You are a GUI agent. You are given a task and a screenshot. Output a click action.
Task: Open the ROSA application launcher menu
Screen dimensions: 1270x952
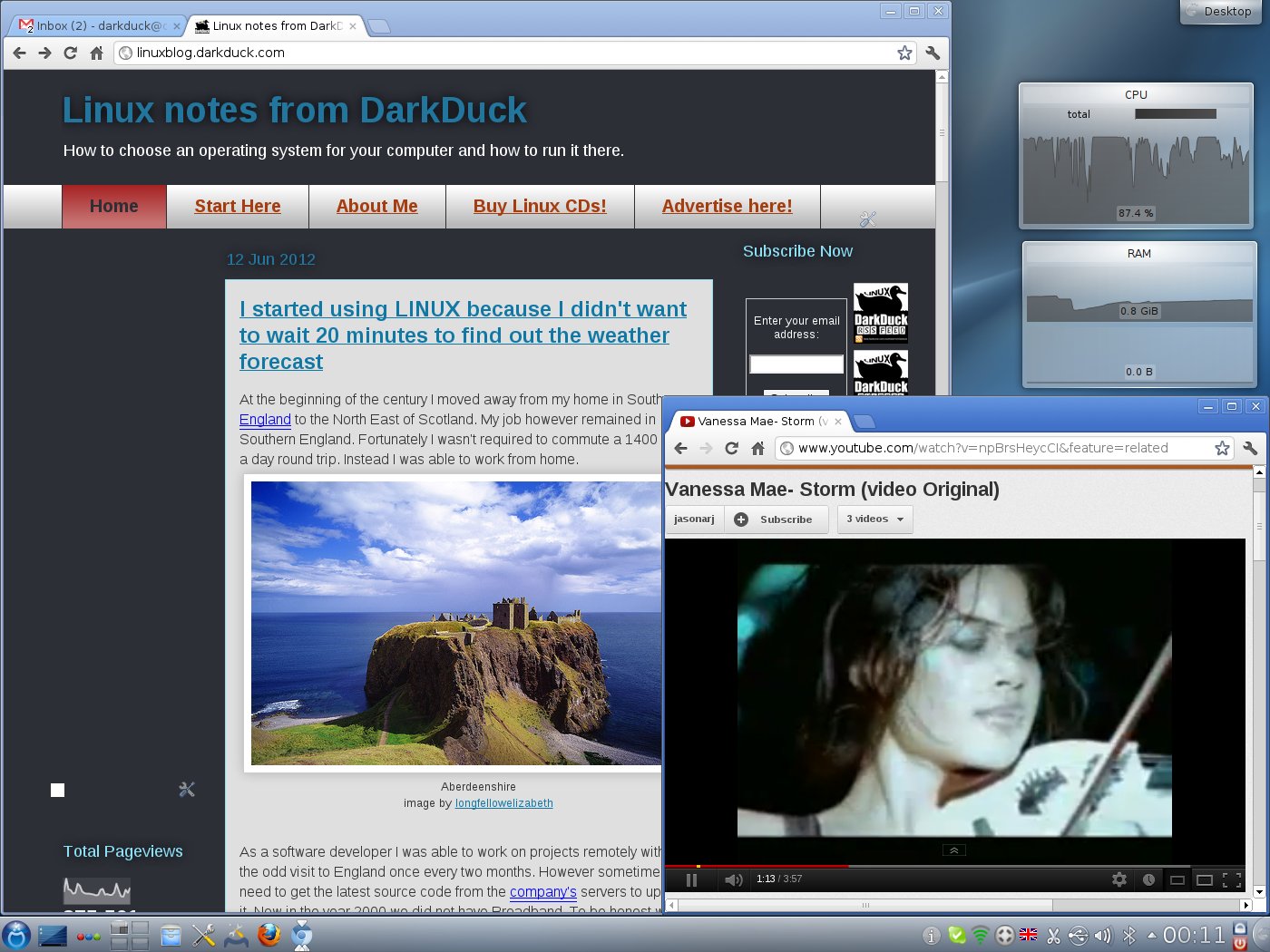pos(16,935)
